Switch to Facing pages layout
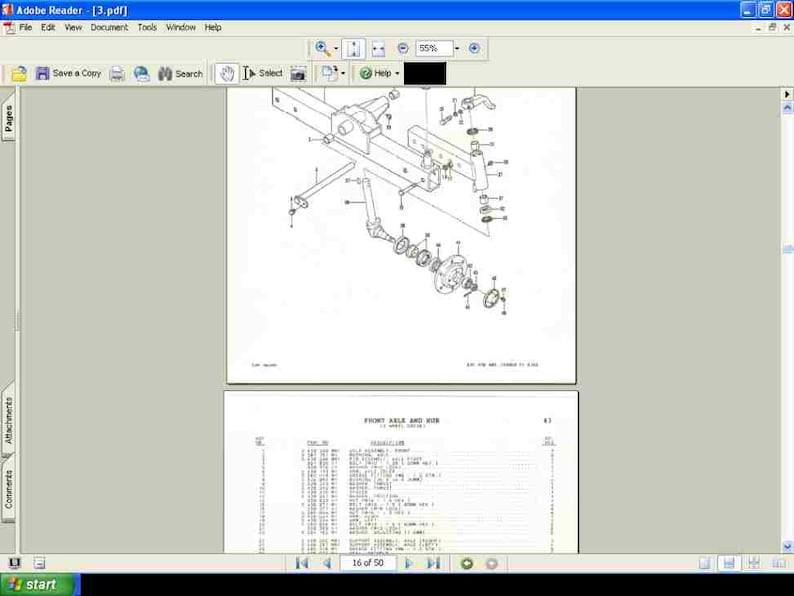Viewport: 794px width, 596px height. pos(779,563)
